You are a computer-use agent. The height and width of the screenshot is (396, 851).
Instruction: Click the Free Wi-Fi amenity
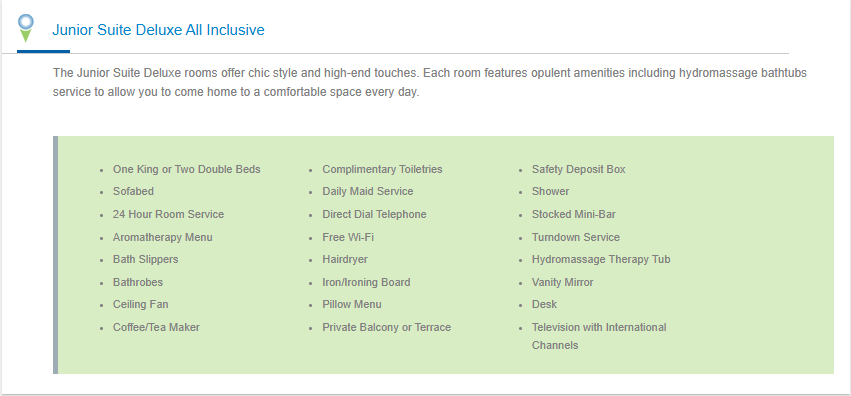coord(348,237)
